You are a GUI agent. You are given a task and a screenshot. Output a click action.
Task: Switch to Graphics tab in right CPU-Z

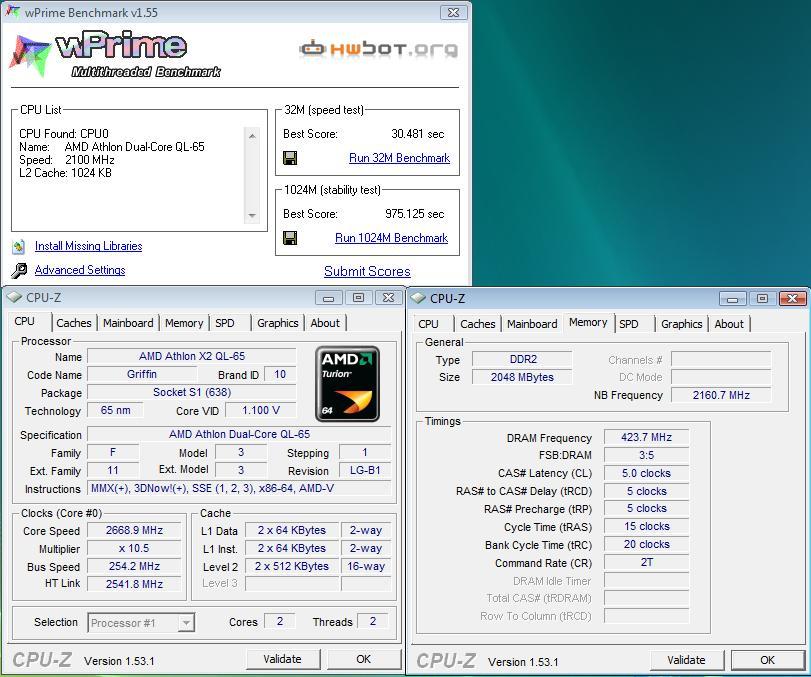click(682, 324)
